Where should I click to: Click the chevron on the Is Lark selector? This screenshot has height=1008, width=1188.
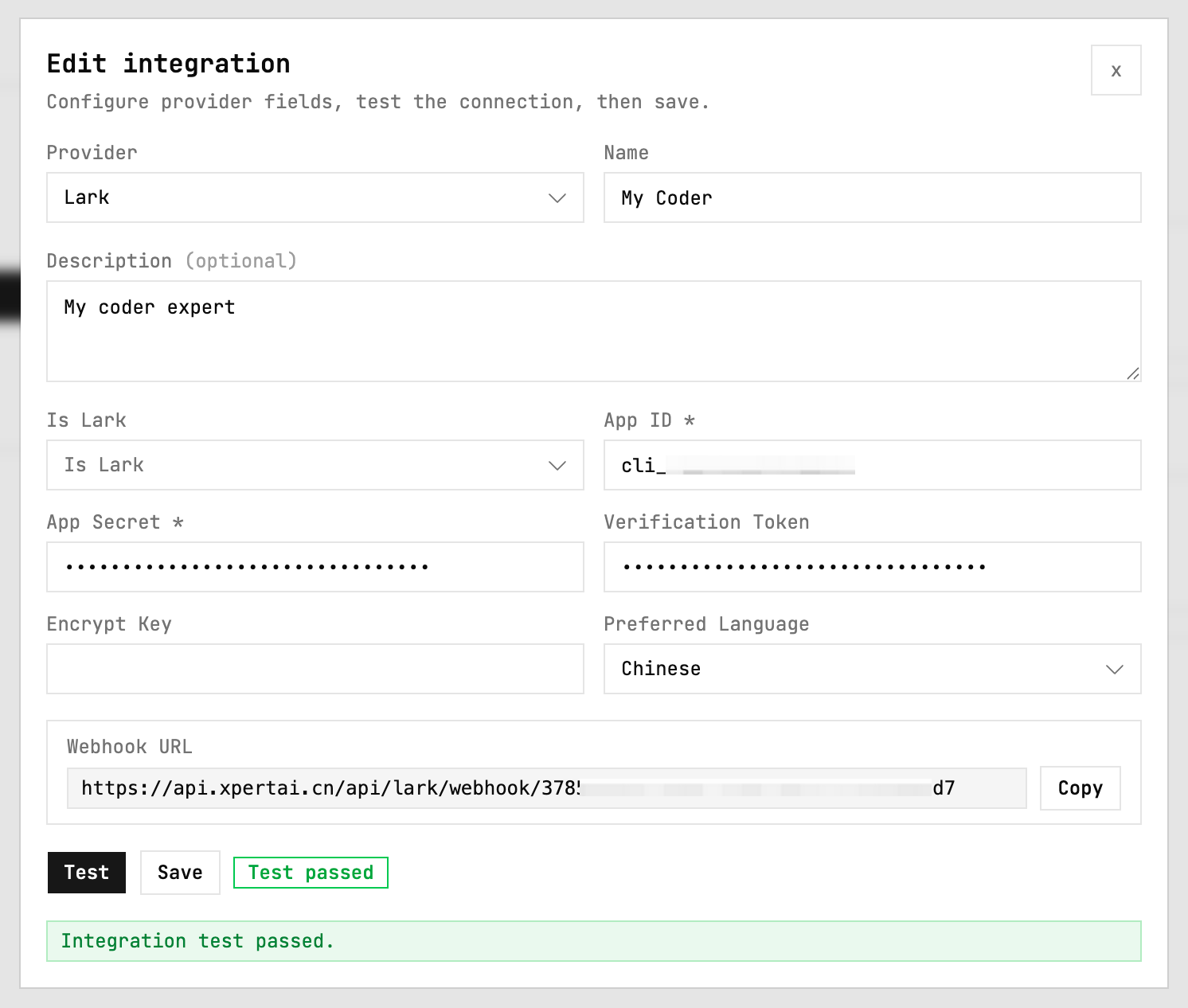click(x=557, y=466)
